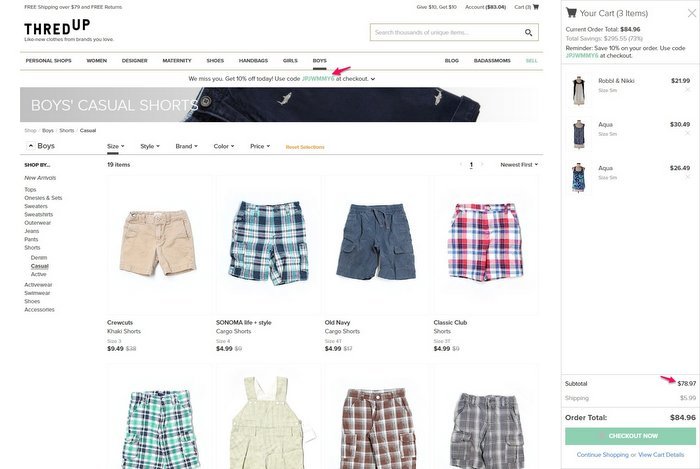Select Active shorts subcategory
Viewport: 700px width, 469px height.
pyautogui.click(x=38, y=274)
